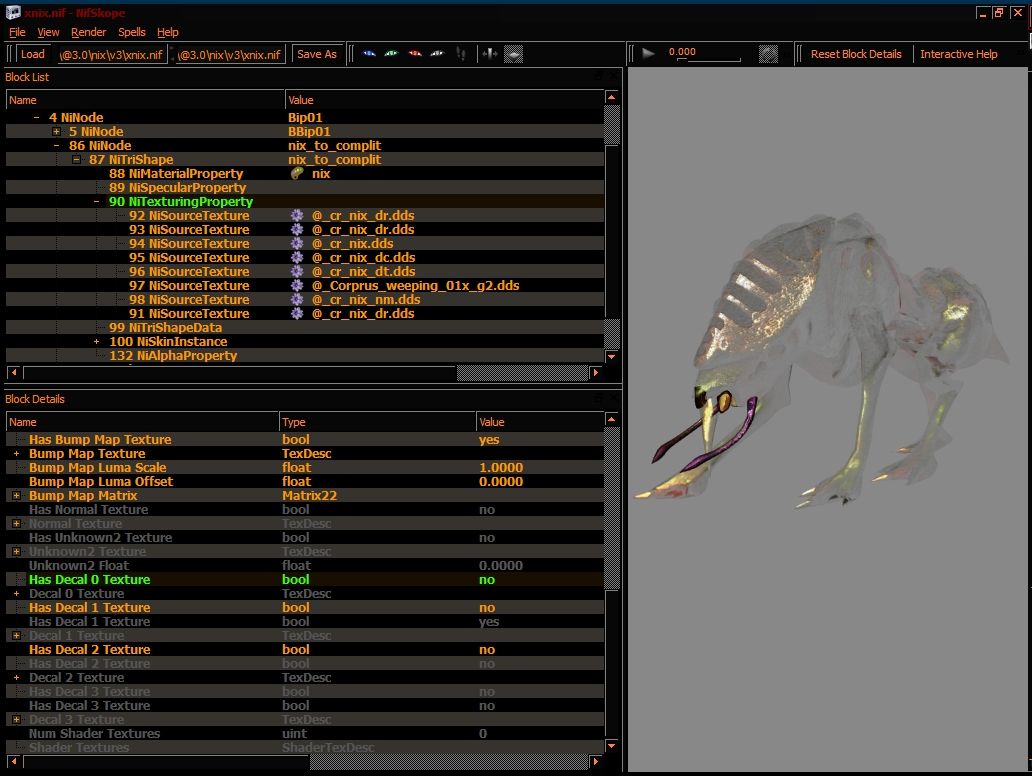Click the animation loop icon beside time slider
Screen dimensions: 1032x776
768,54
